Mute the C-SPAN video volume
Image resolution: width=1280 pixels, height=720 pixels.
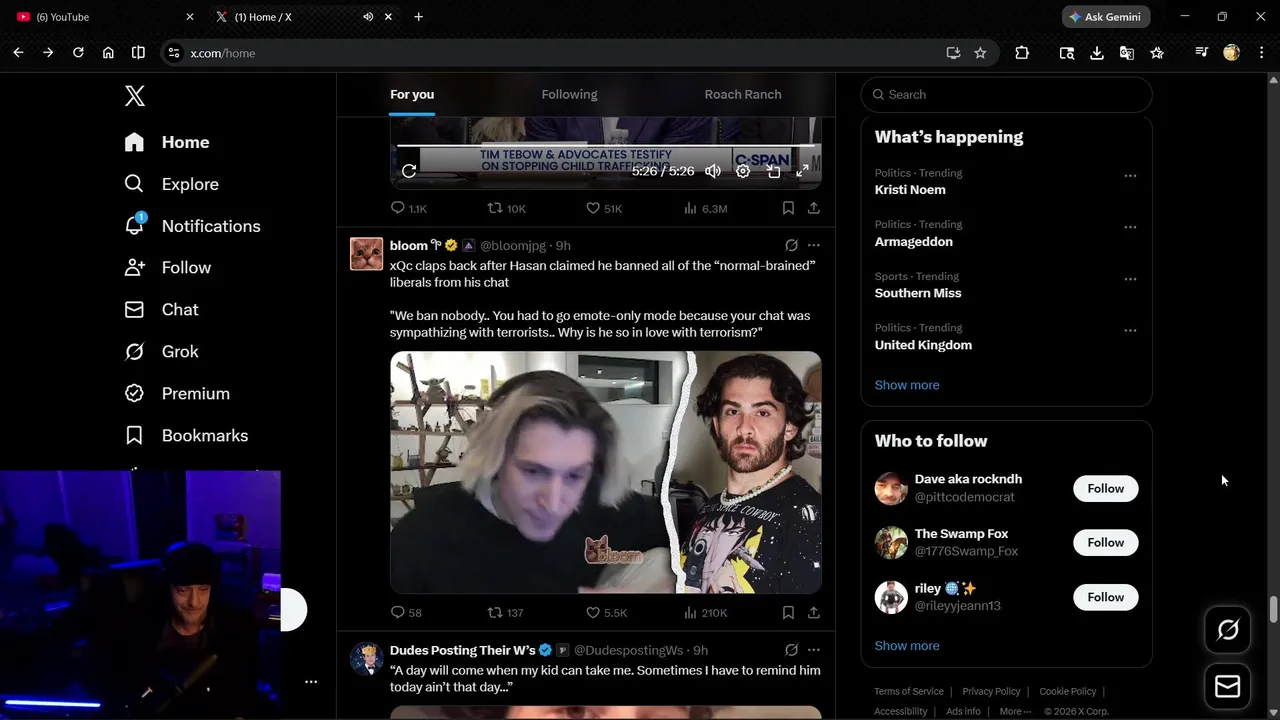pos(713,171)
